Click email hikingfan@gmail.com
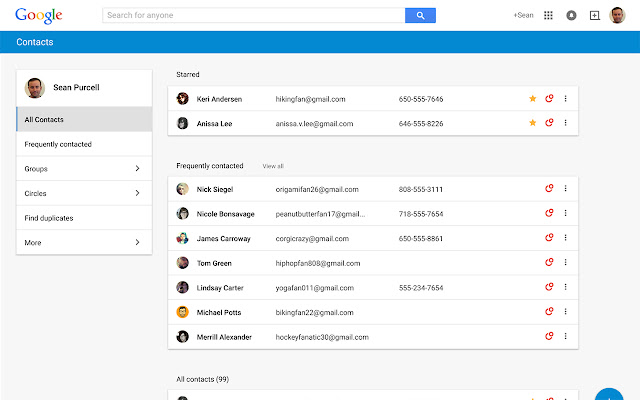 coord(310,99)
